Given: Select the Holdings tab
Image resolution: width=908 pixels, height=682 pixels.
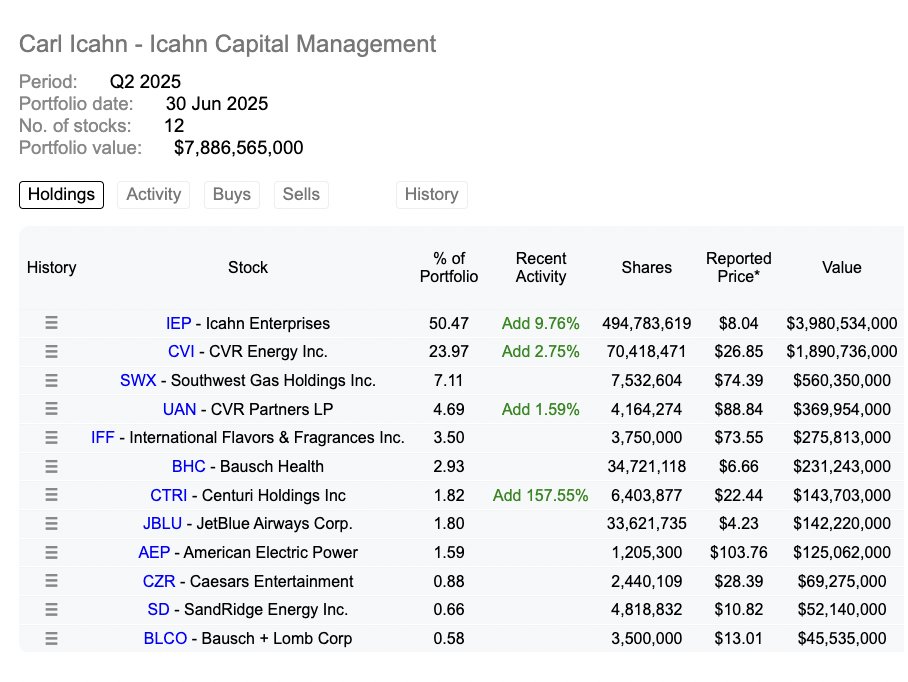Looking at the screenshot, I should [x=61, y=195].
